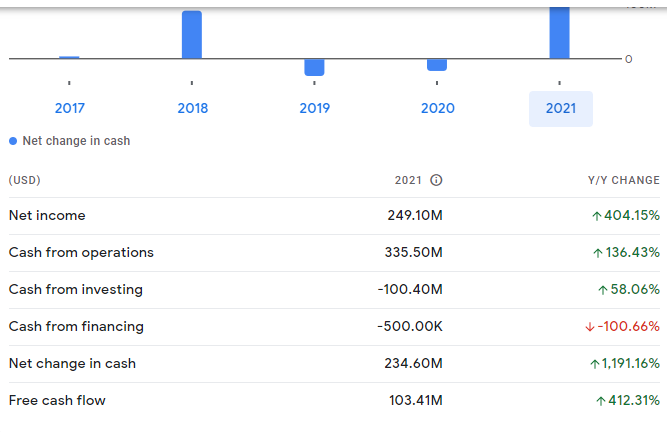667x432 pixels.
Task: Open the info icon next to 2021 header
Action: [436, 180]
